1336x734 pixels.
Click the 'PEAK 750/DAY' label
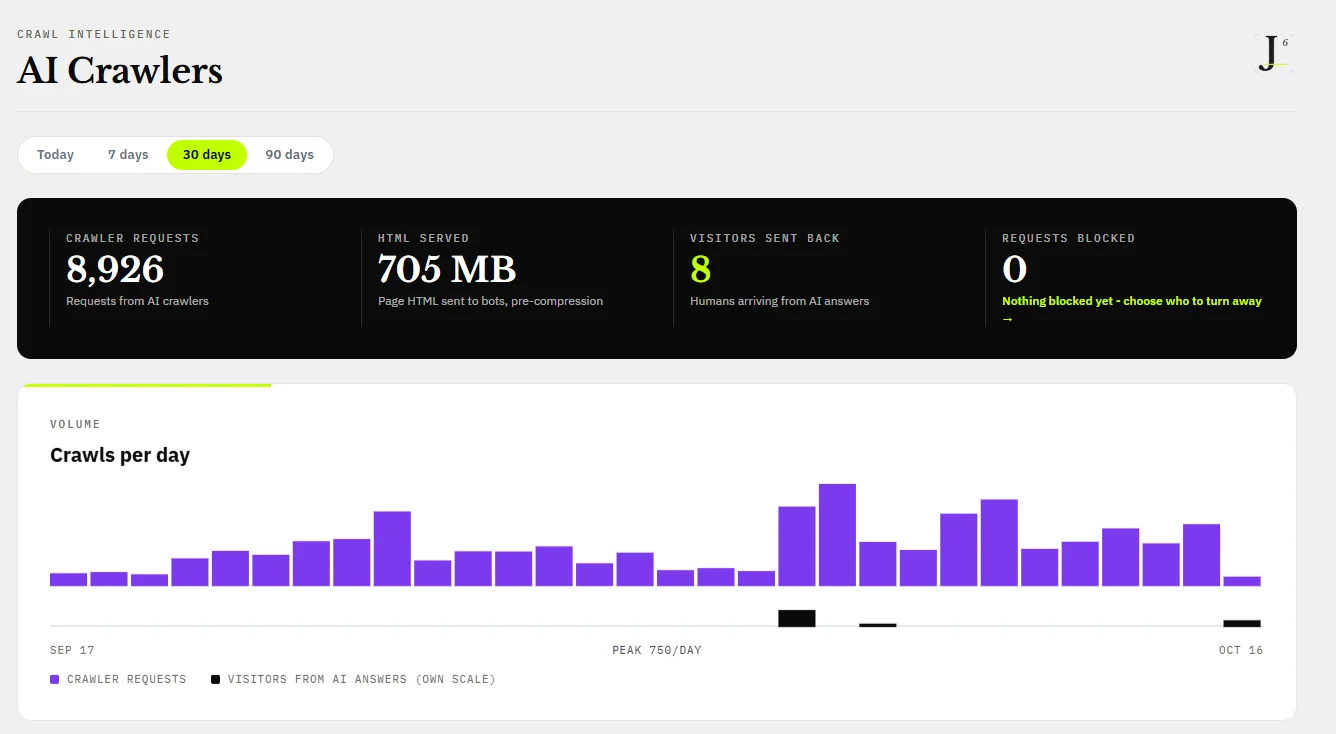point(657,651)
